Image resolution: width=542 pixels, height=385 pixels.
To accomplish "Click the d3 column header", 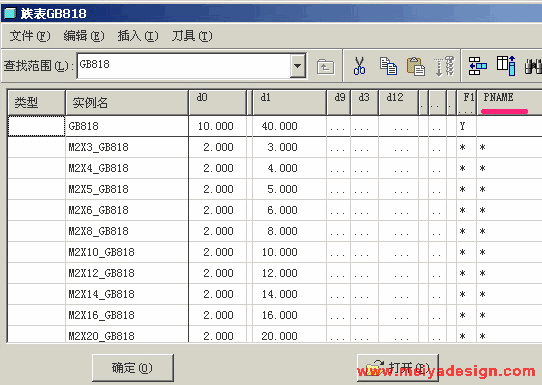I will click(364, 103).
